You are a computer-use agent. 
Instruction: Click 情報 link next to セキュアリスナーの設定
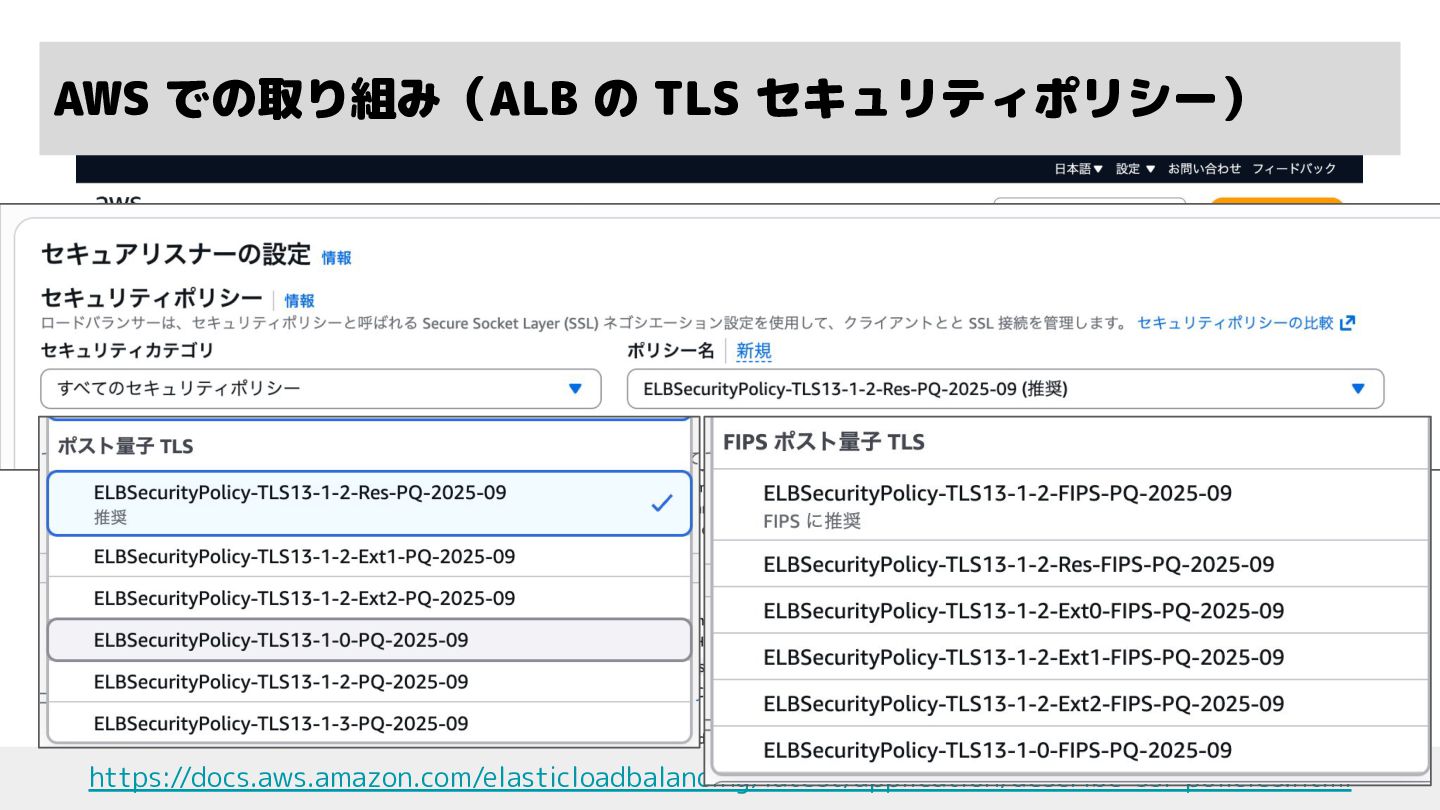pos(336,258)
